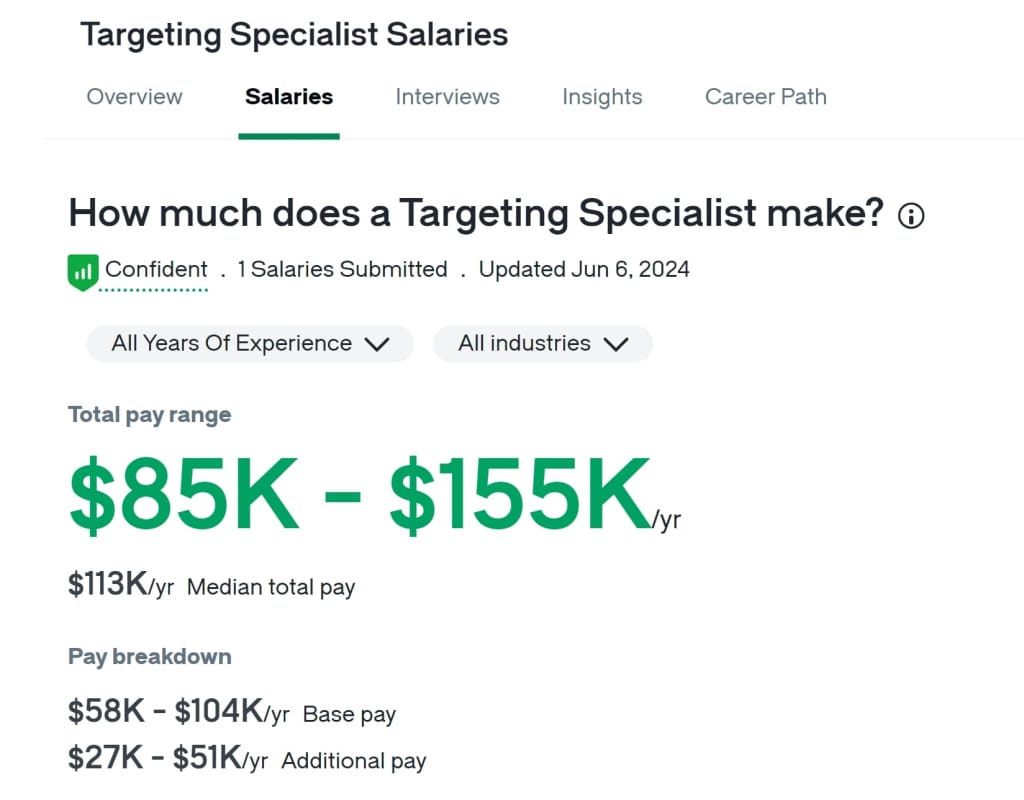Open the Interviews tab
Screen dimensions: 1024x800
point(447,97)
